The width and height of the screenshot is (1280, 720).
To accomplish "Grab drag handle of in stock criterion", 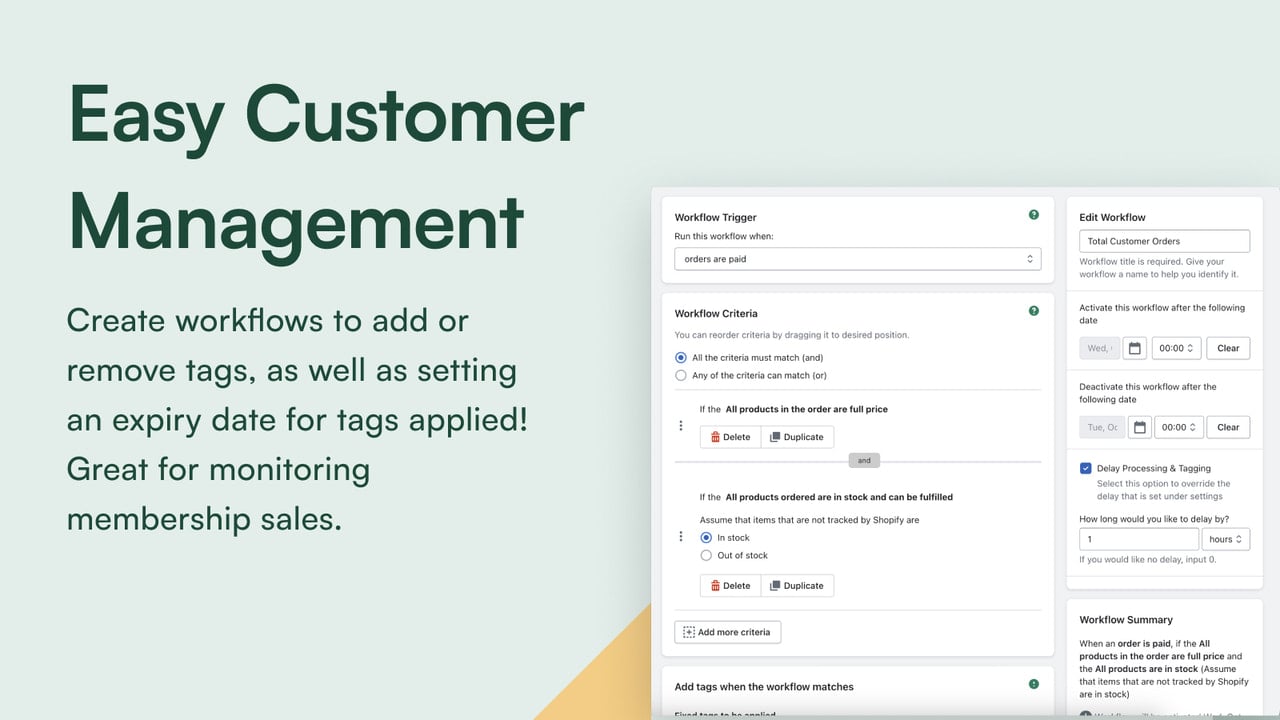I will click(681, 537).
